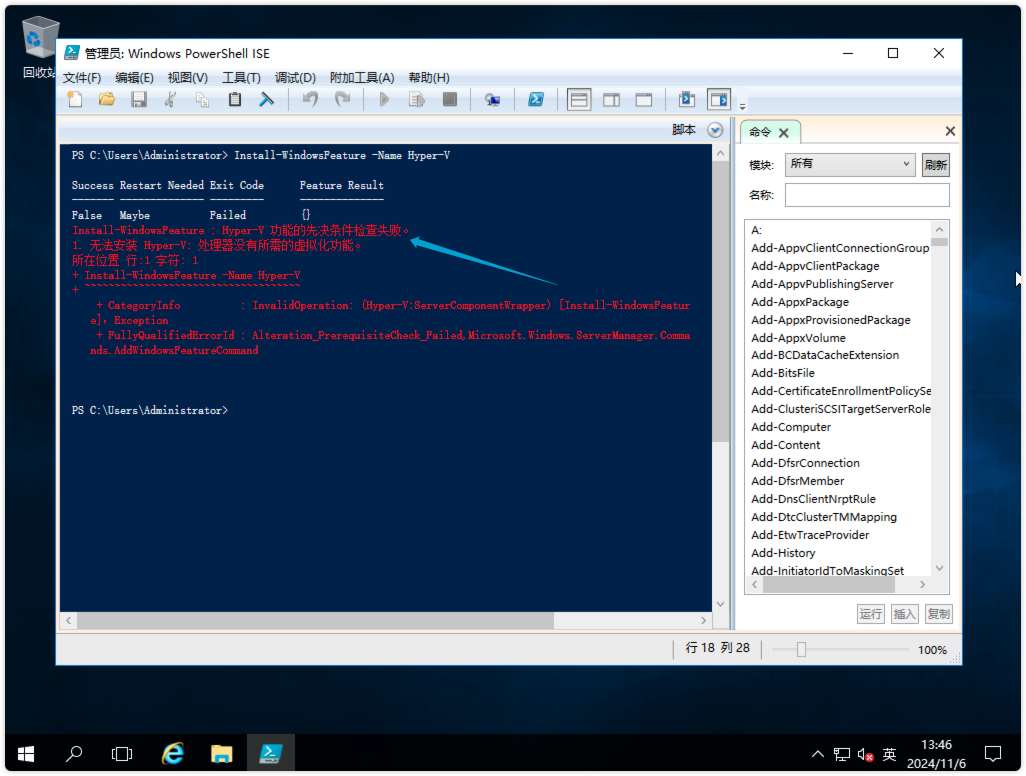
Task: Expand the script pane chevron
Action: click(715, 130)
